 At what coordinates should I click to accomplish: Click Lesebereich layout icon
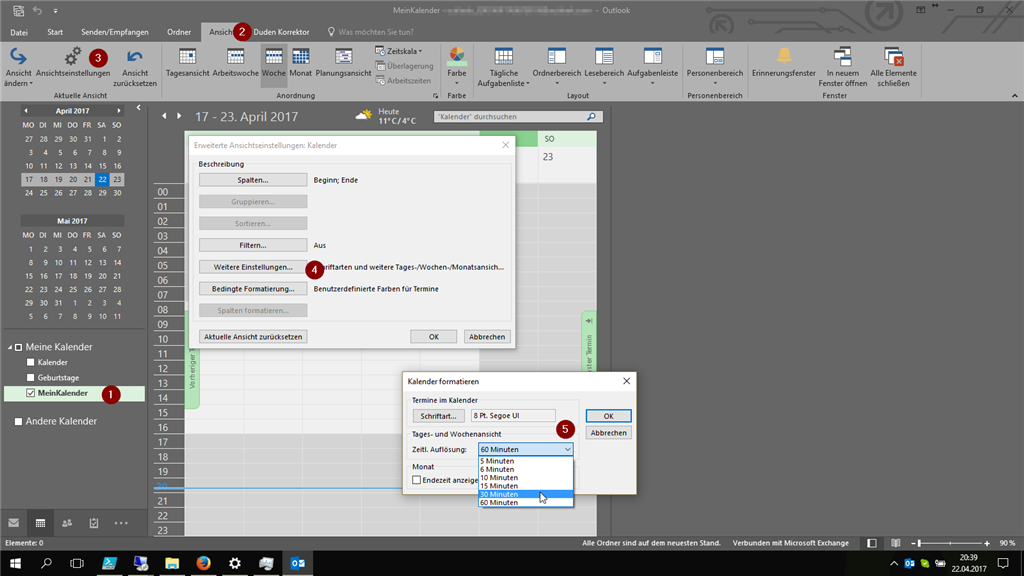click(604, 57)
